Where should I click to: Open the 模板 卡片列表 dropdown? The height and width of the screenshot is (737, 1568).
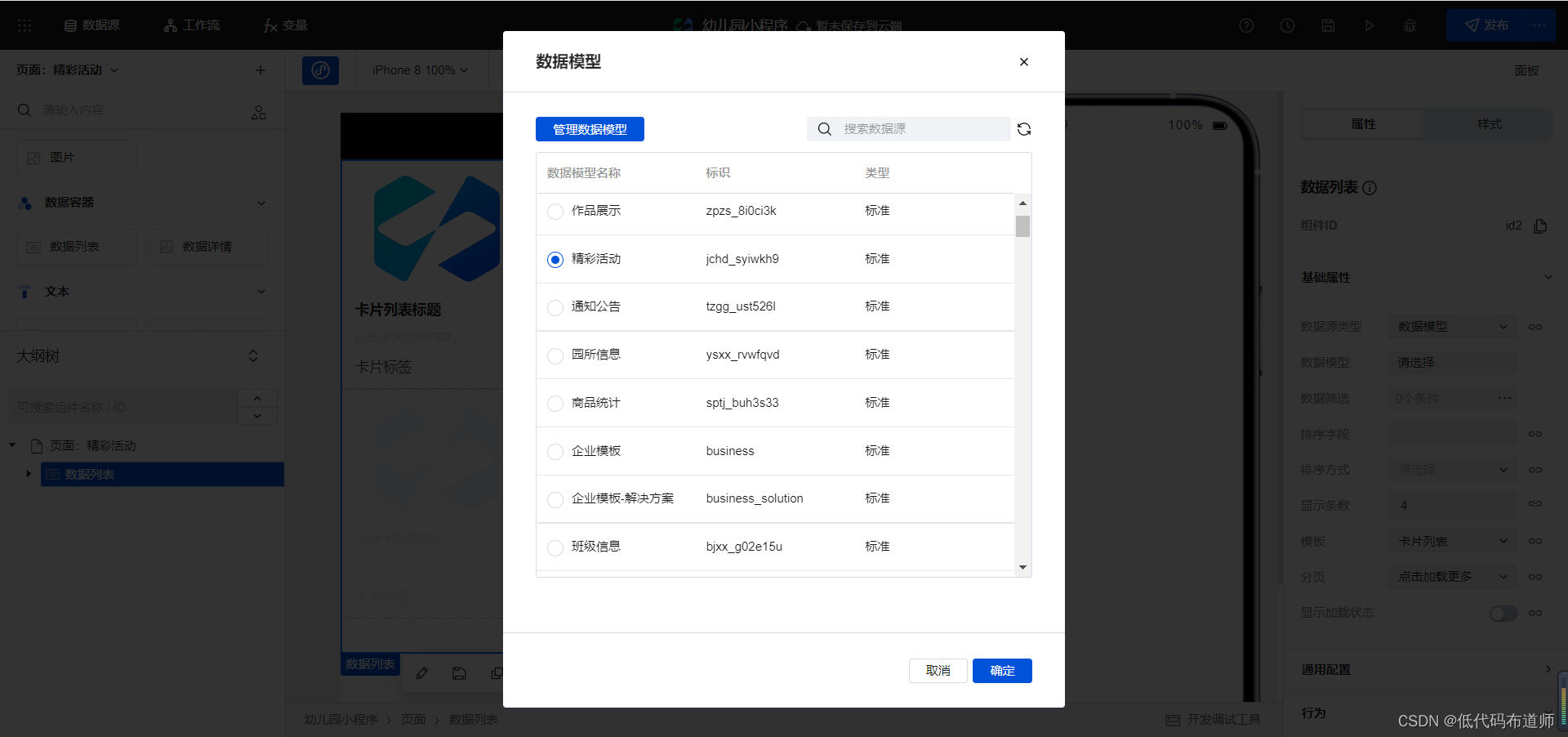point(1452,541)
